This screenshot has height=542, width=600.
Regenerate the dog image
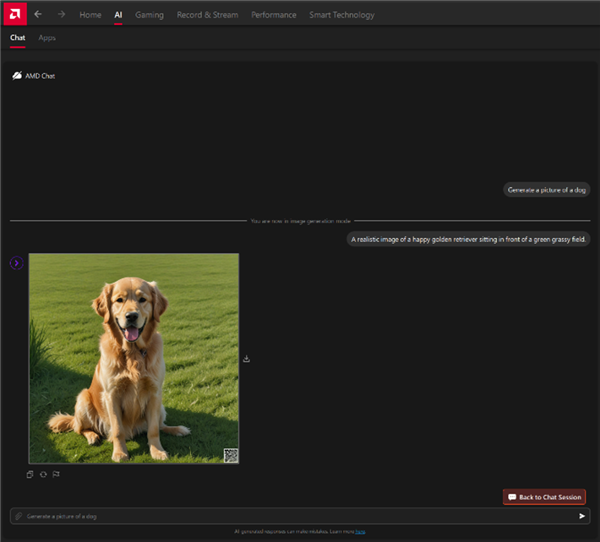pyautogui.click(x=43, y=474)
